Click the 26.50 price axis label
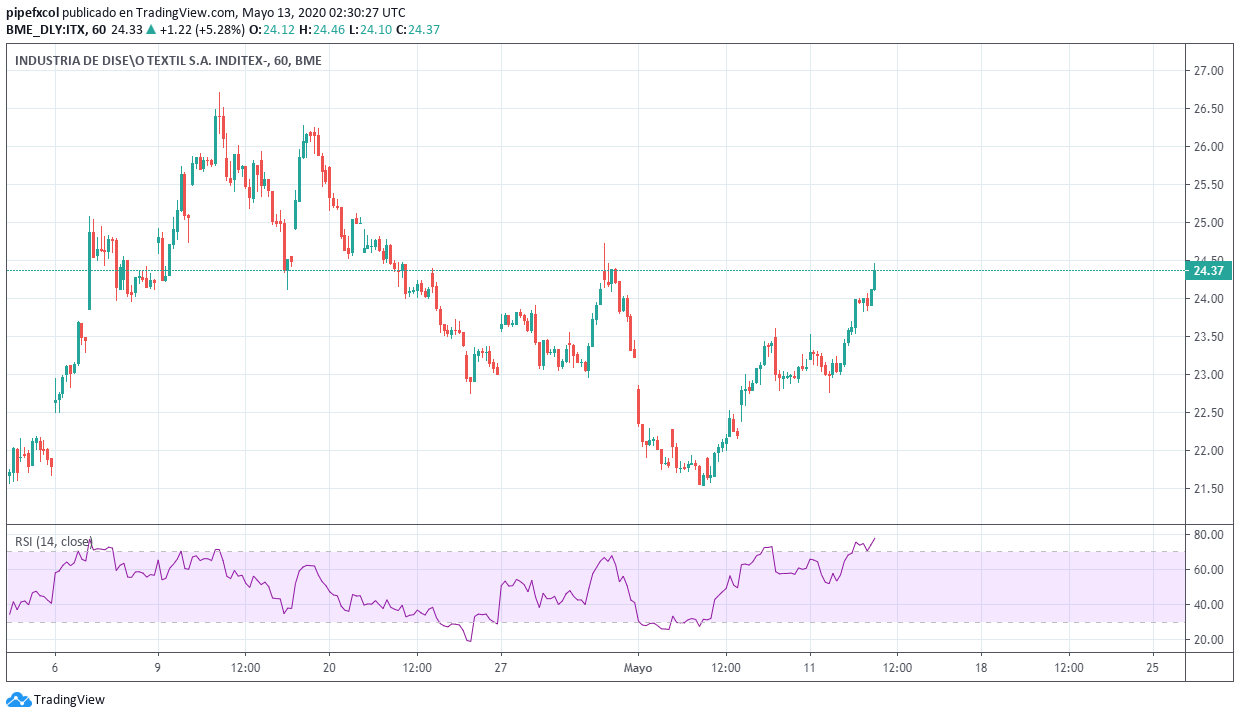1240x718 pixels. (x=1208, y=109)
